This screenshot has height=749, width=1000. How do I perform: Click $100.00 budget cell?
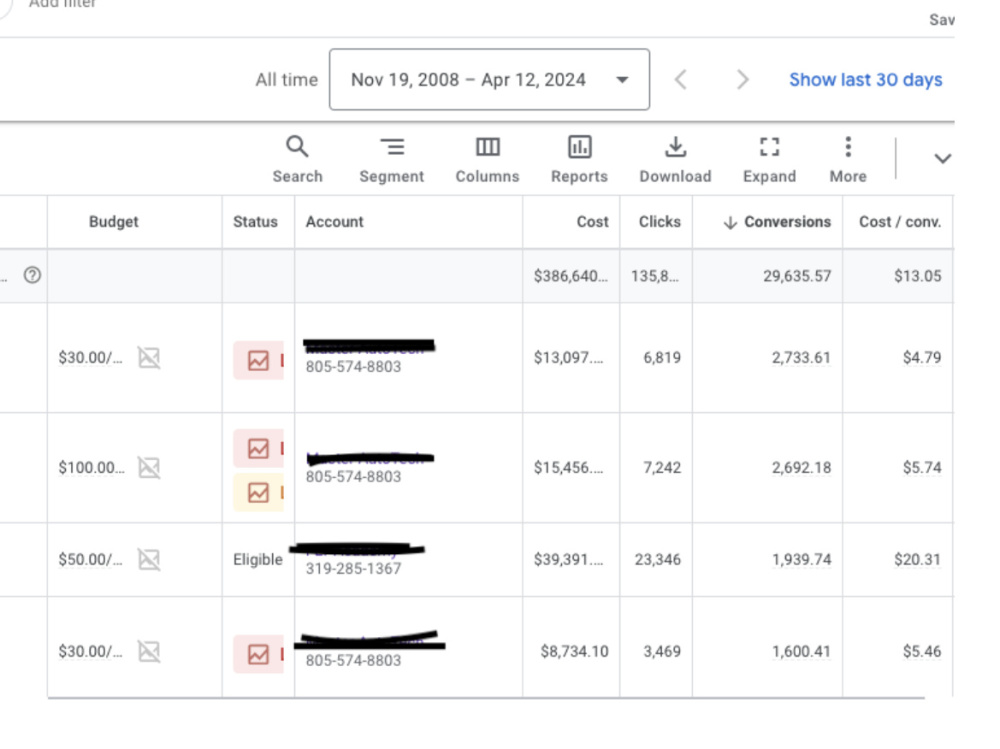click(91, 468)
